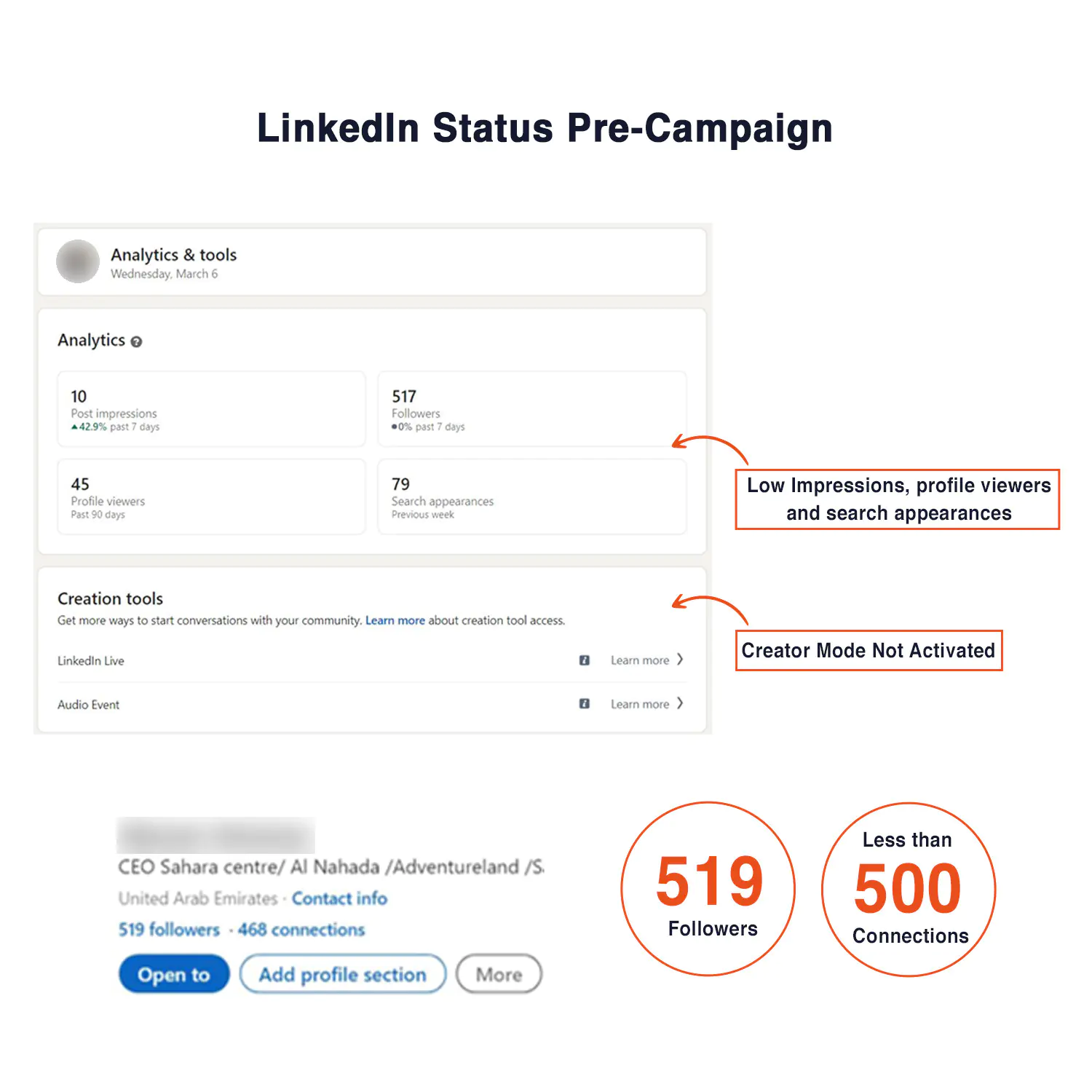Expand the LinkedIn Live chevron arrow
1092x1092 pixels.
(680, 660)
